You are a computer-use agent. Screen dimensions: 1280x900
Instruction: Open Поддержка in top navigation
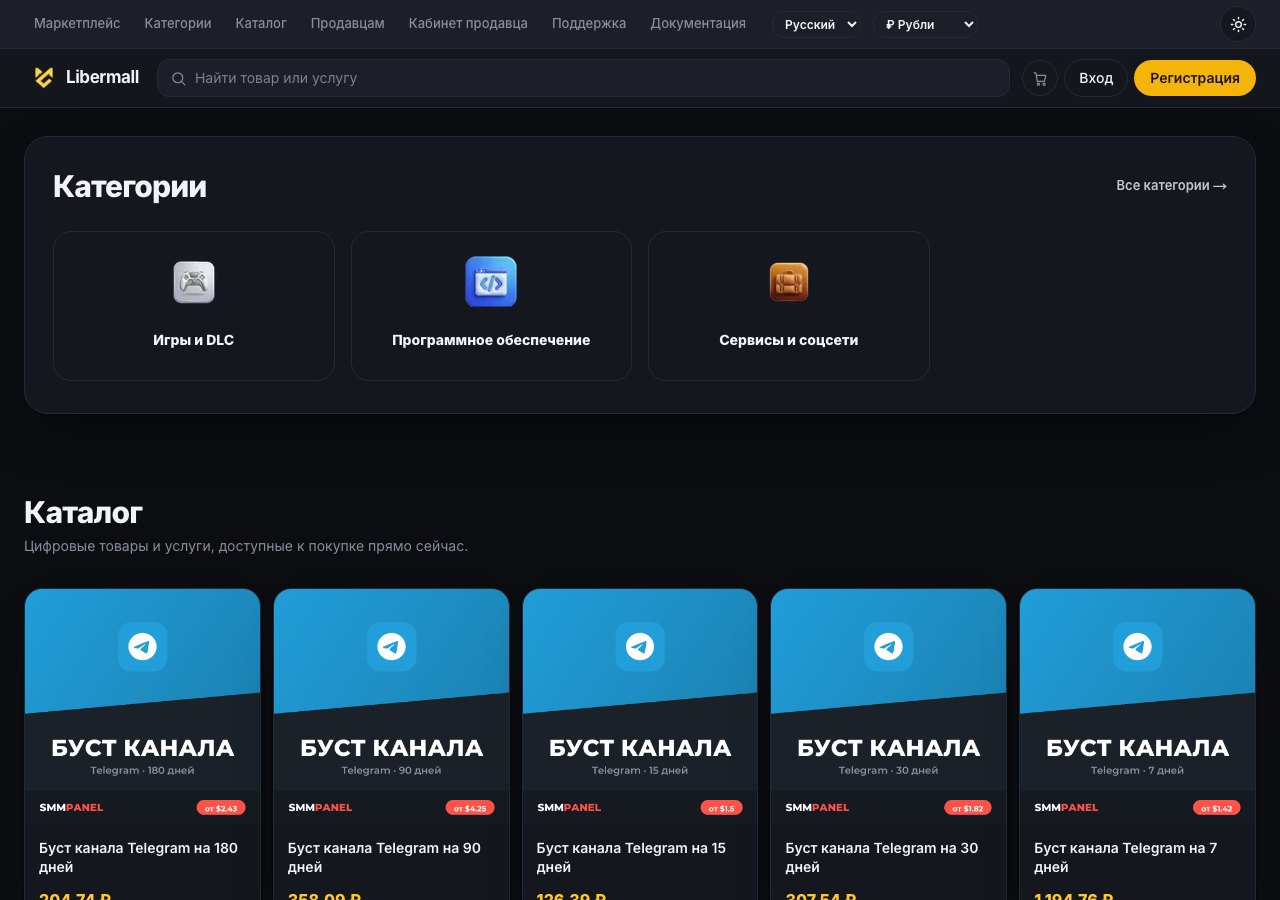coord(589,23)
